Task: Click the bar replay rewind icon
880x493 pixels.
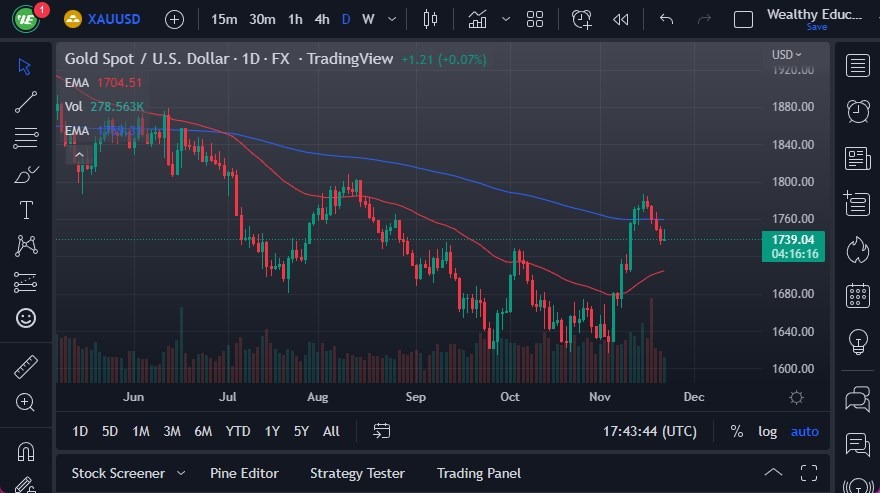Action: 621,19
